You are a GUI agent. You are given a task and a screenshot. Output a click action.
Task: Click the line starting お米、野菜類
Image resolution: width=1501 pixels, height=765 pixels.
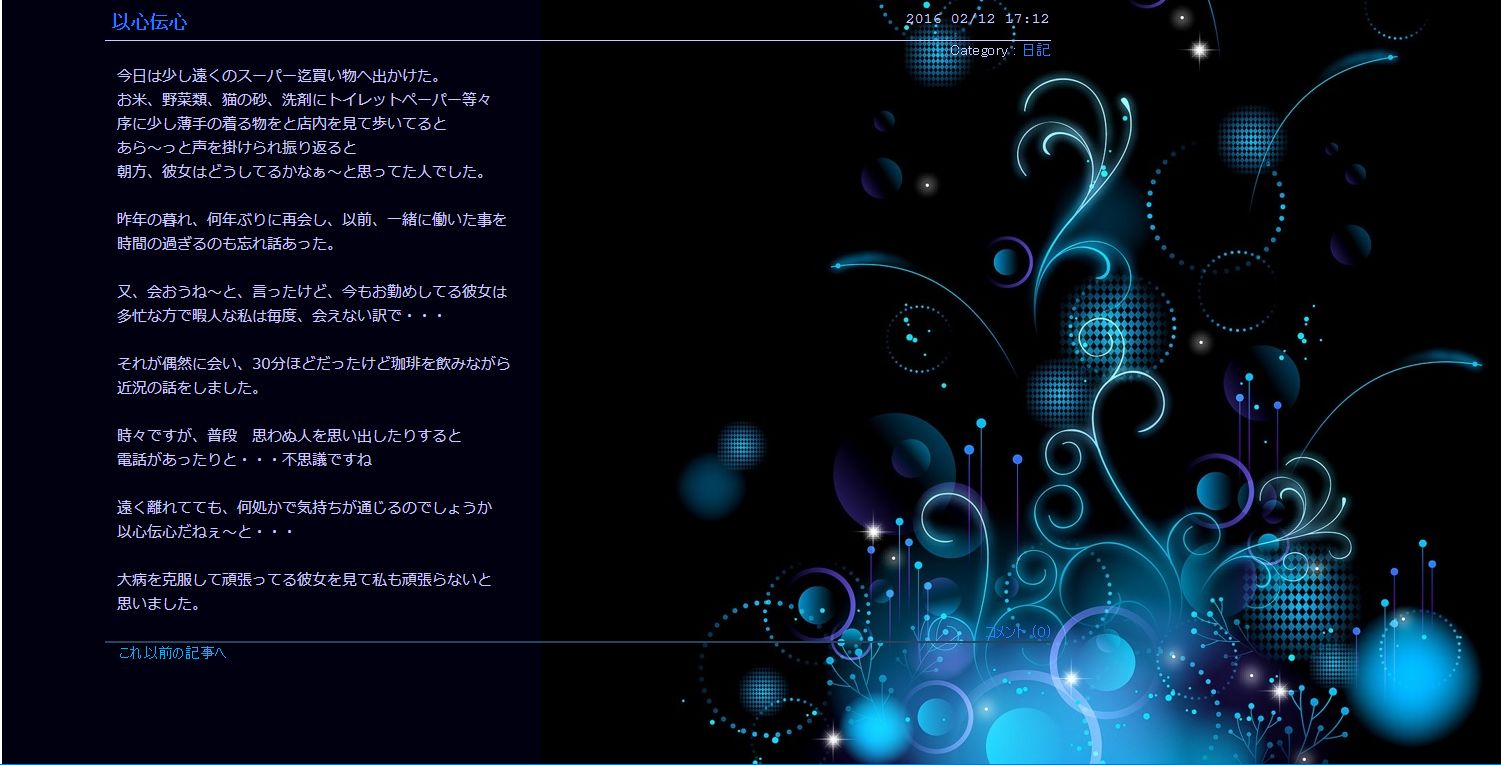coord(303,100)
